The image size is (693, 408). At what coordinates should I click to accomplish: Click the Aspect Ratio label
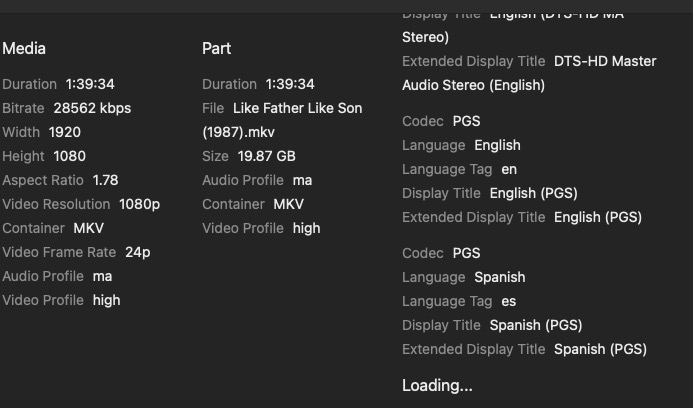(x=43, y=180)
